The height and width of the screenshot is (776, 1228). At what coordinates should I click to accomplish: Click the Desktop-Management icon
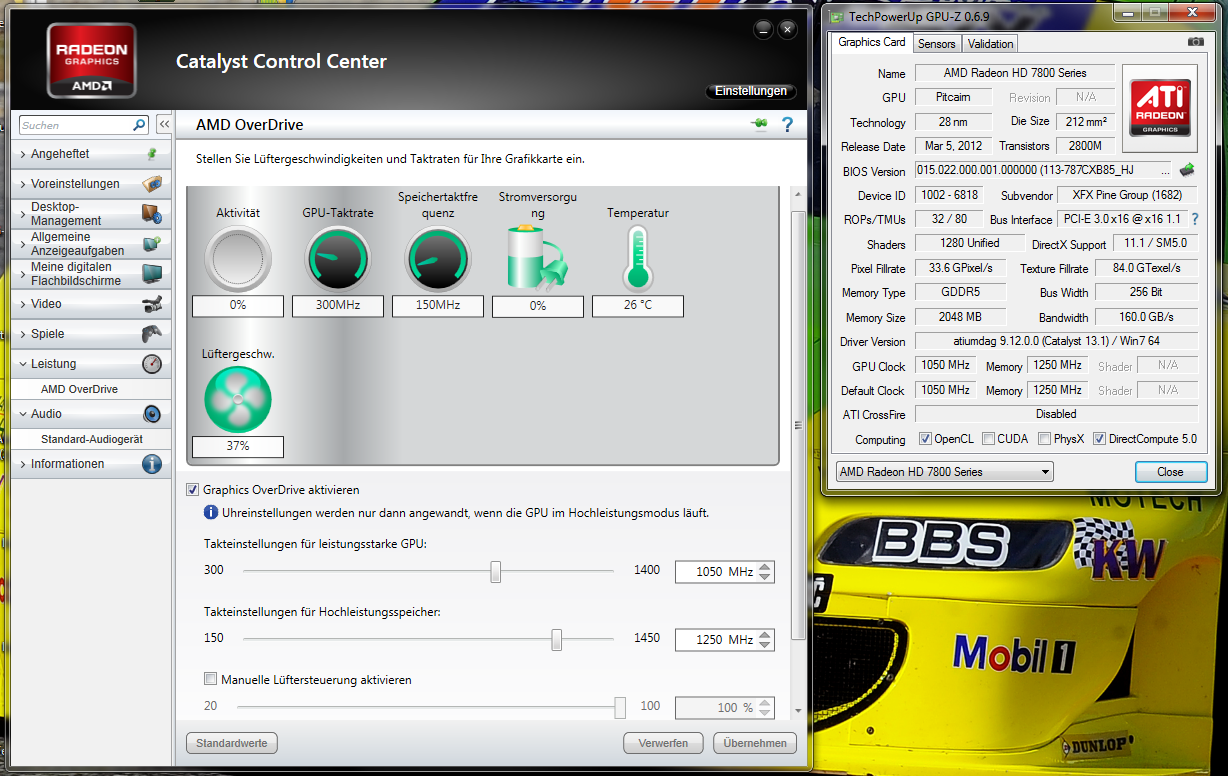tap(151, 214)
